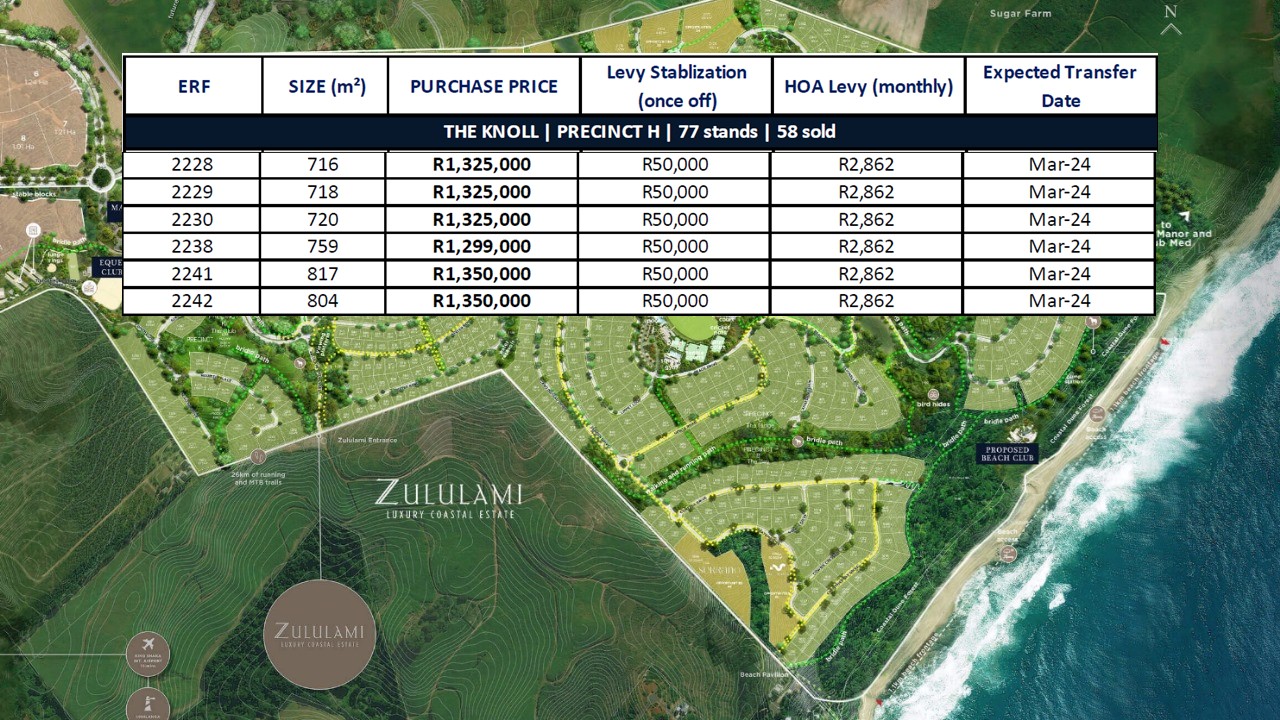The width and height of the screenshot is (1280, 720).
Task: Click the HOA Levy (monthly) header
Action: tap(869, 86)
